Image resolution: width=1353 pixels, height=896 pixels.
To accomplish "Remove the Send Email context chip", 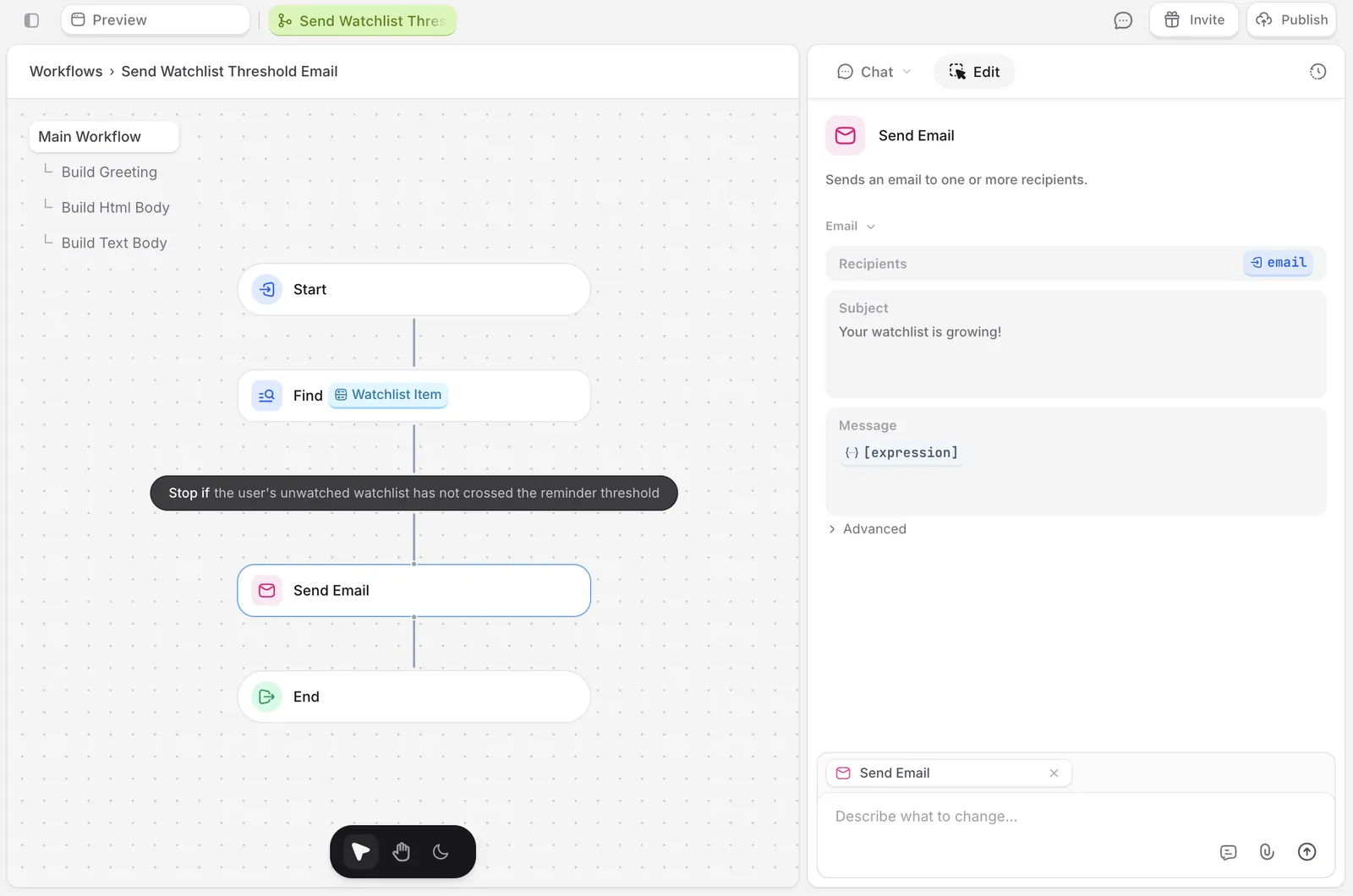I will (x=1054, y=773).
